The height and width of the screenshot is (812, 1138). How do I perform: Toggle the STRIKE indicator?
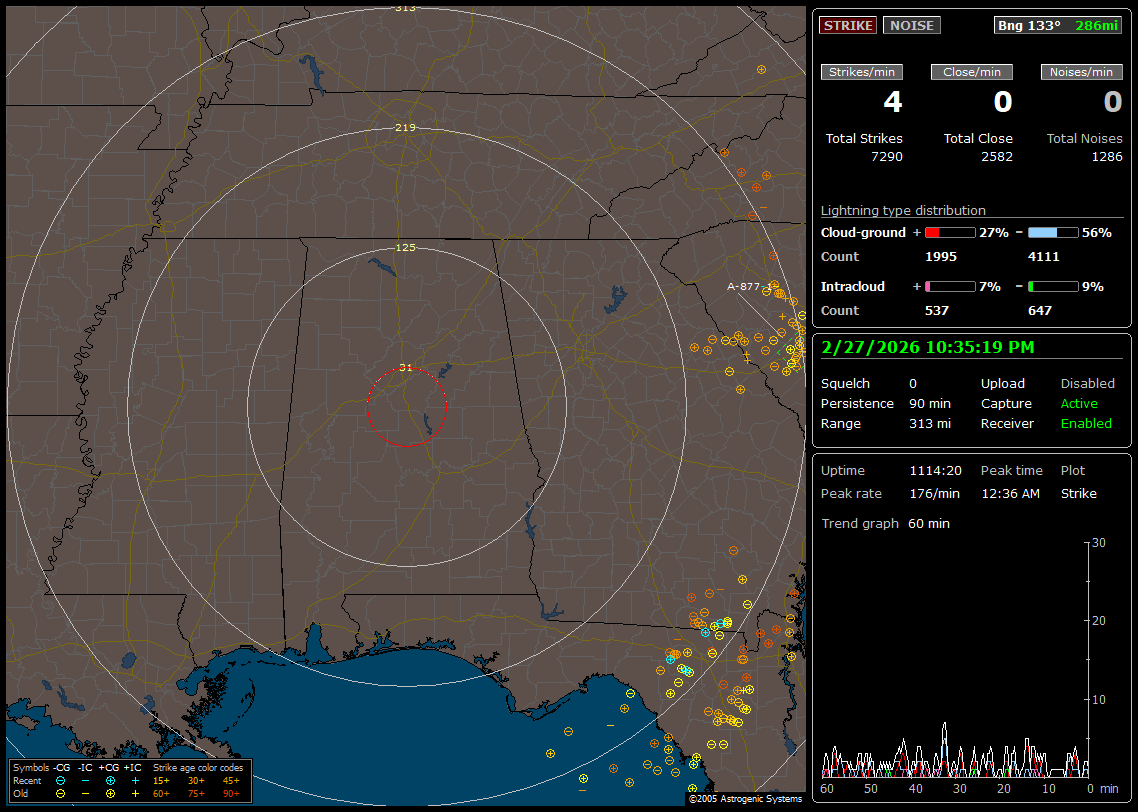pos(847,25)
